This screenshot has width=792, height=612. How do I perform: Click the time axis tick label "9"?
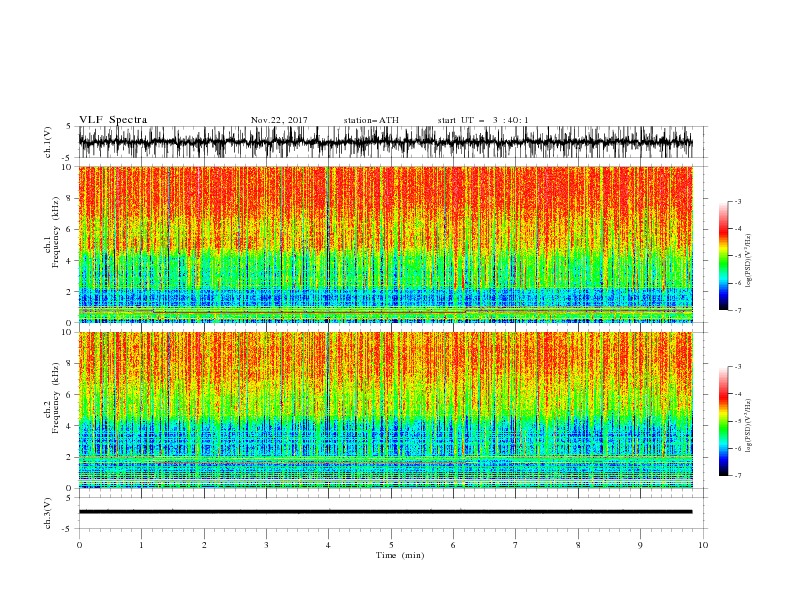(x=640, y=545)
